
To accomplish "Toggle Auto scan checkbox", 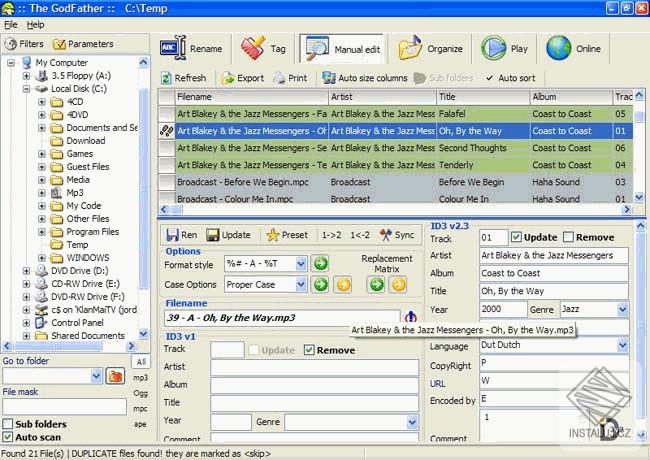I will [7, 437].
